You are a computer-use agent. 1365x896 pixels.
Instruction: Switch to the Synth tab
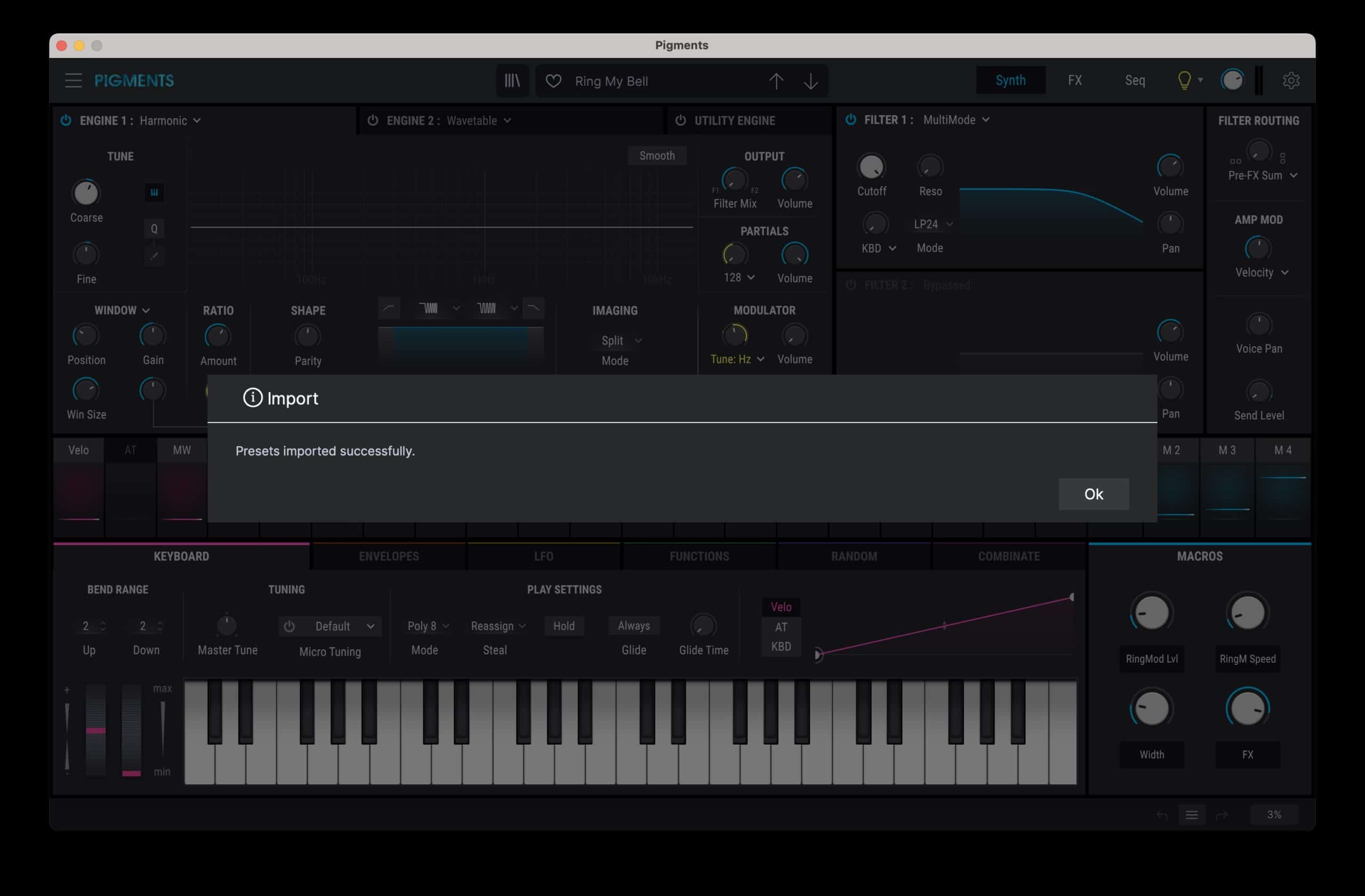(x=1010, y=80)
